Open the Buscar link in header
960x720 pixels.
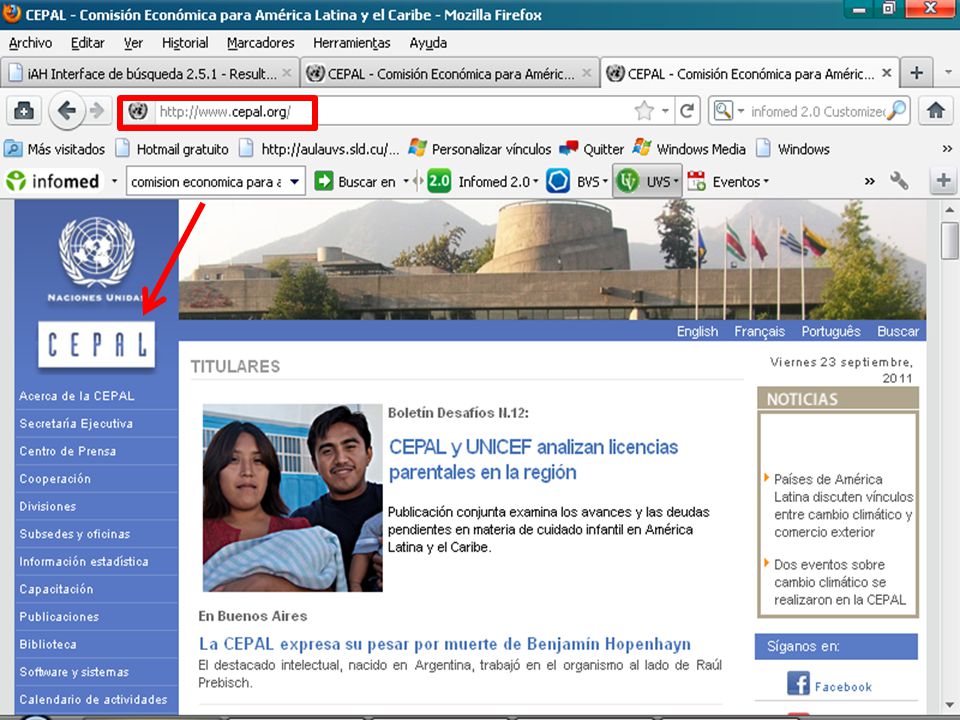click(x=898, y=331)
